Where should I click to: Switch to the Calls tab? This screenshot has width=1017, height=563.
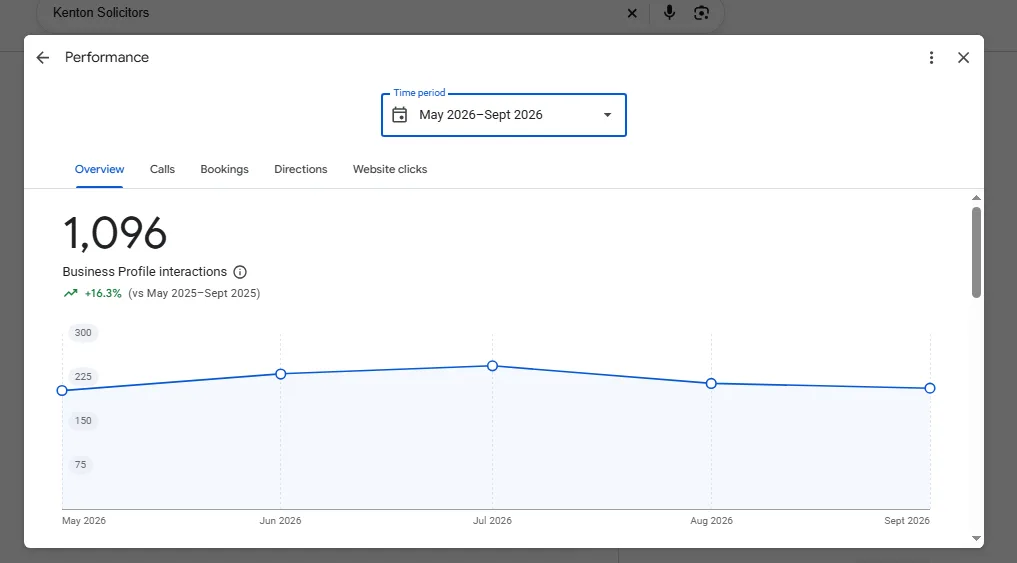162,169
